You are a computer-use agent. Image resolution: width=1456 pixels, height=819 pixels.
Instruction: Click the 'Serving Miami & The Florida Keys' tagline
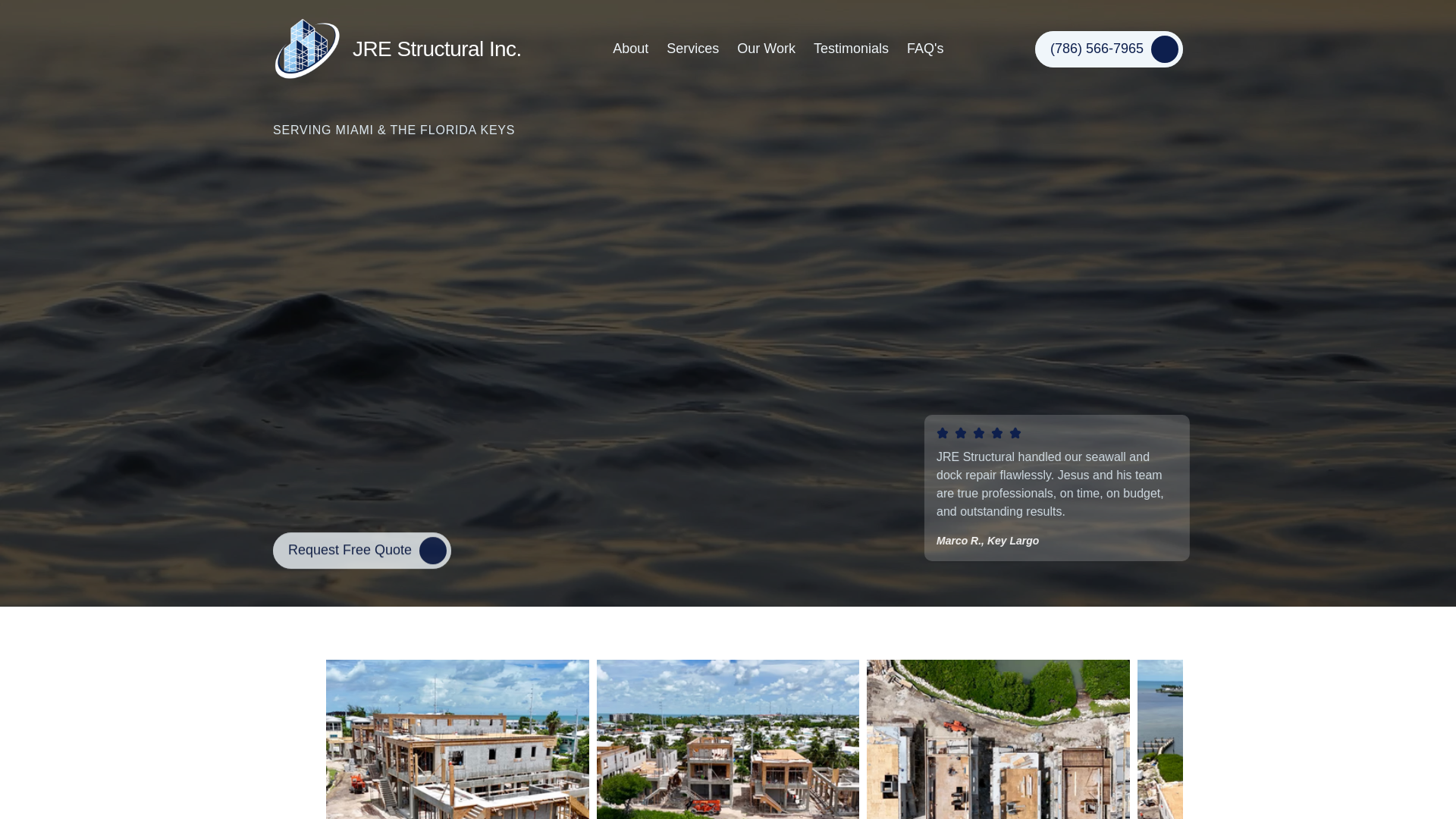click(394, 130)
